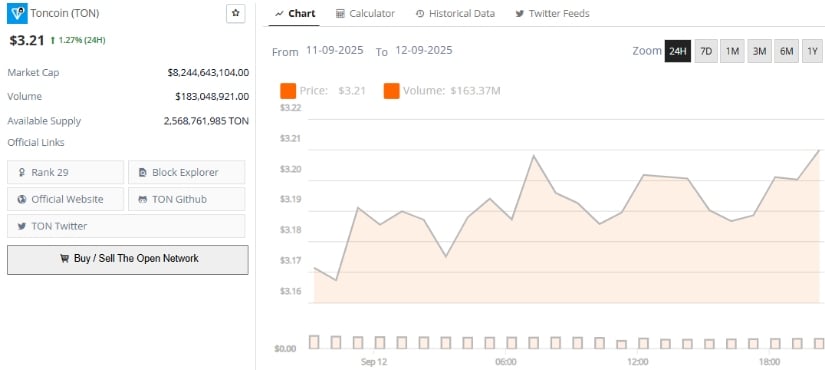Click the Toncoin logo icon

17,13
